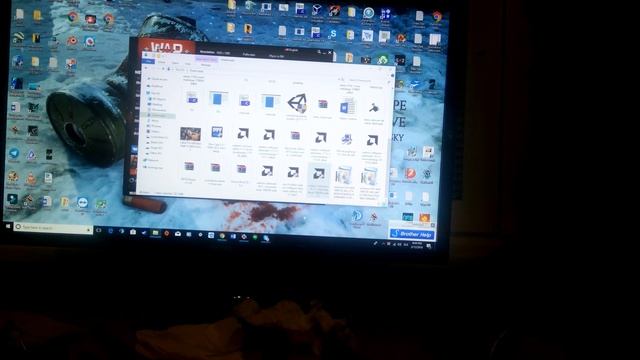Open the File tab in Explorer

148,61
